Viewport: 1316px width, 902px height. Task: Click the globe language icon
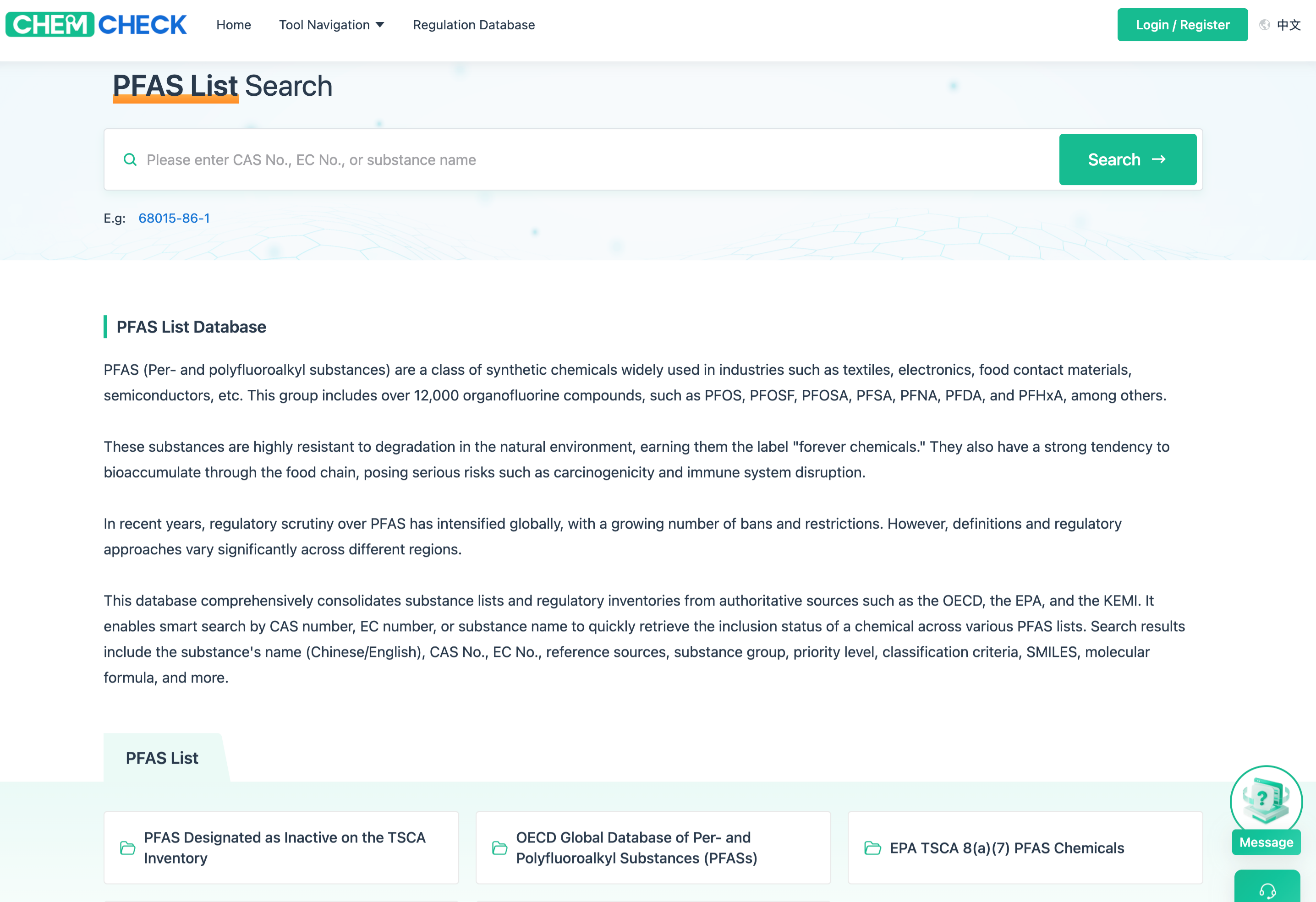[1264, 25]
